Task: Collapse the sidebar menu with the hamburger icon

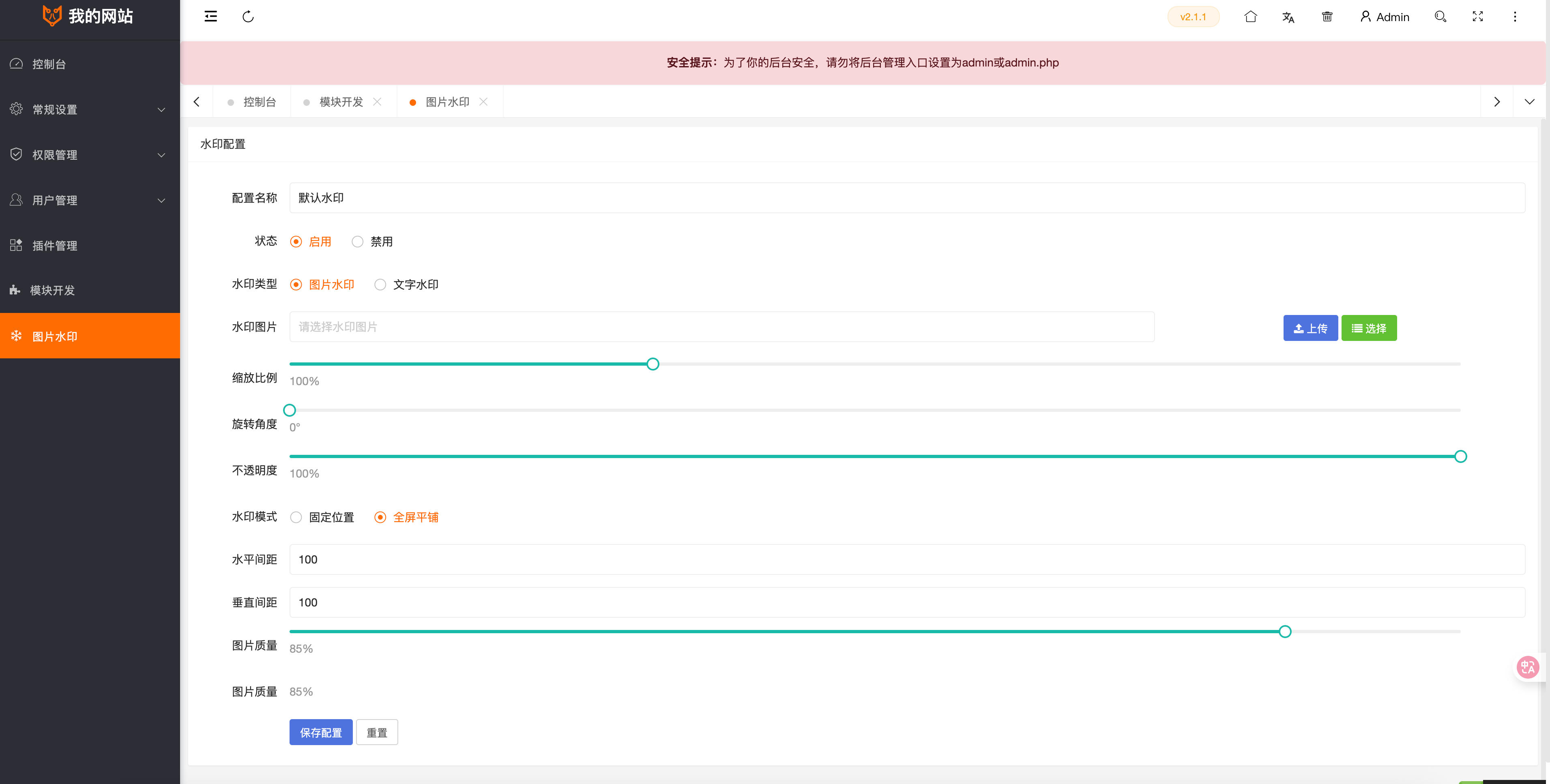Action: tap(210, 16)
